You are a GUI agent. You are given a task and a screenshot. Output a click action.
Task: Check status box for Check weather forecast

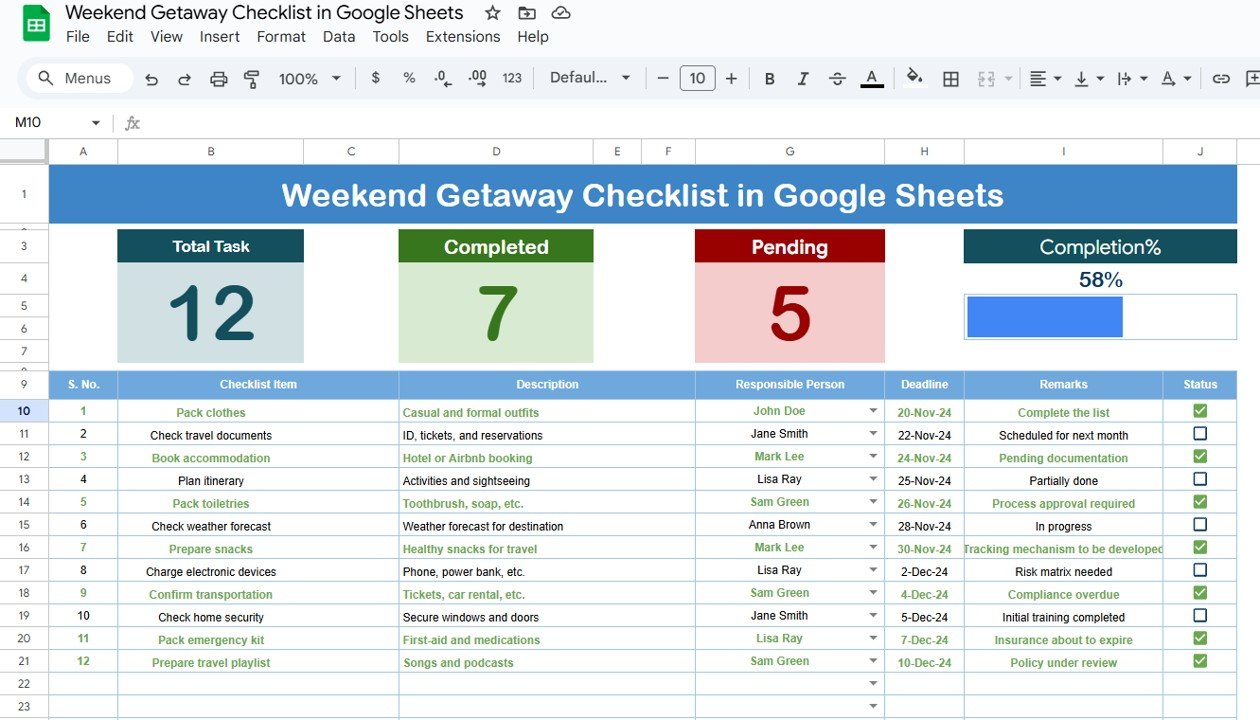1200,524
